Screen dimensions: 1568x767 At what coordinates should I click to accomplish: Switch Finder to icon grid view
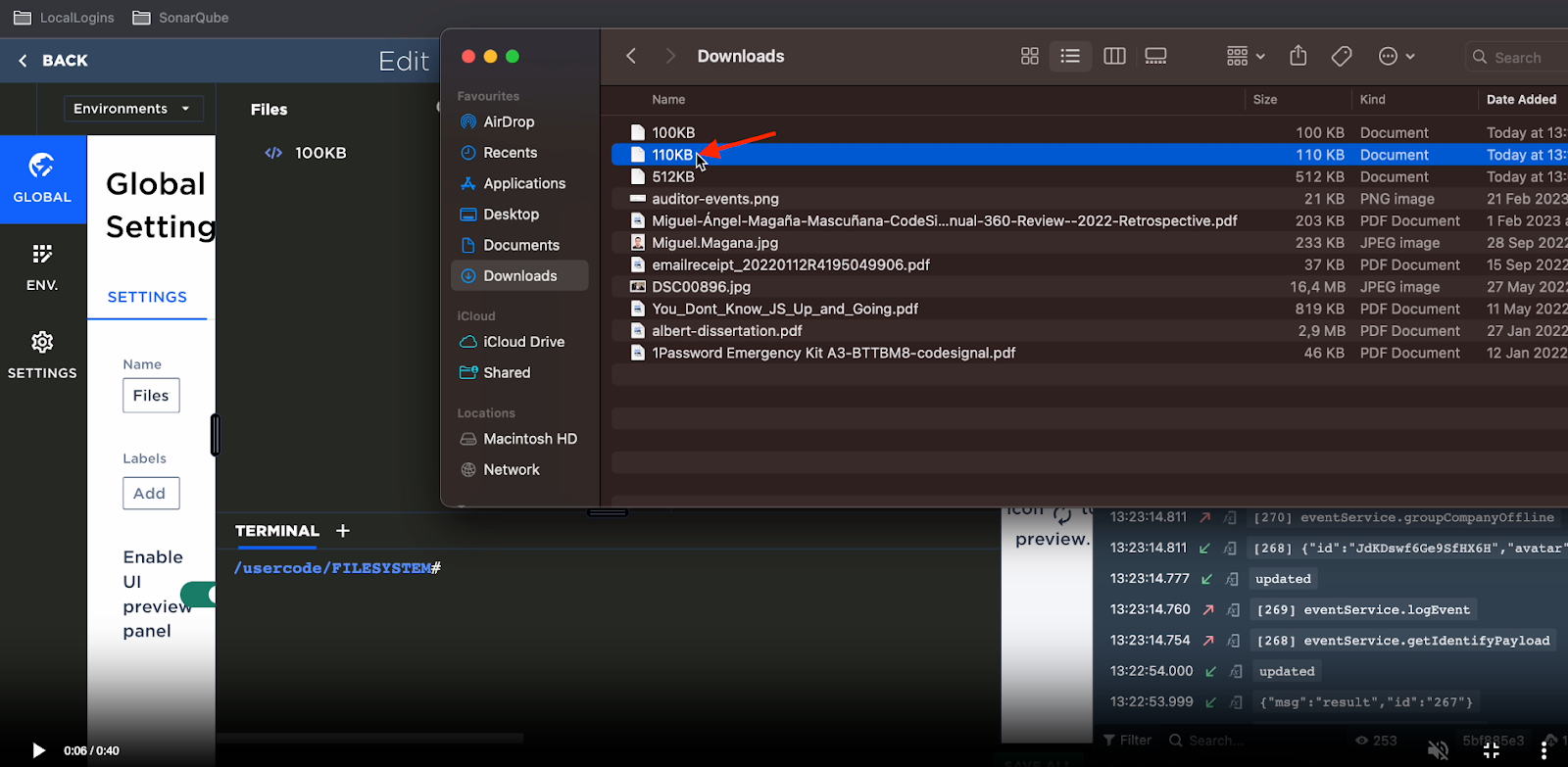coord(1029,57)
